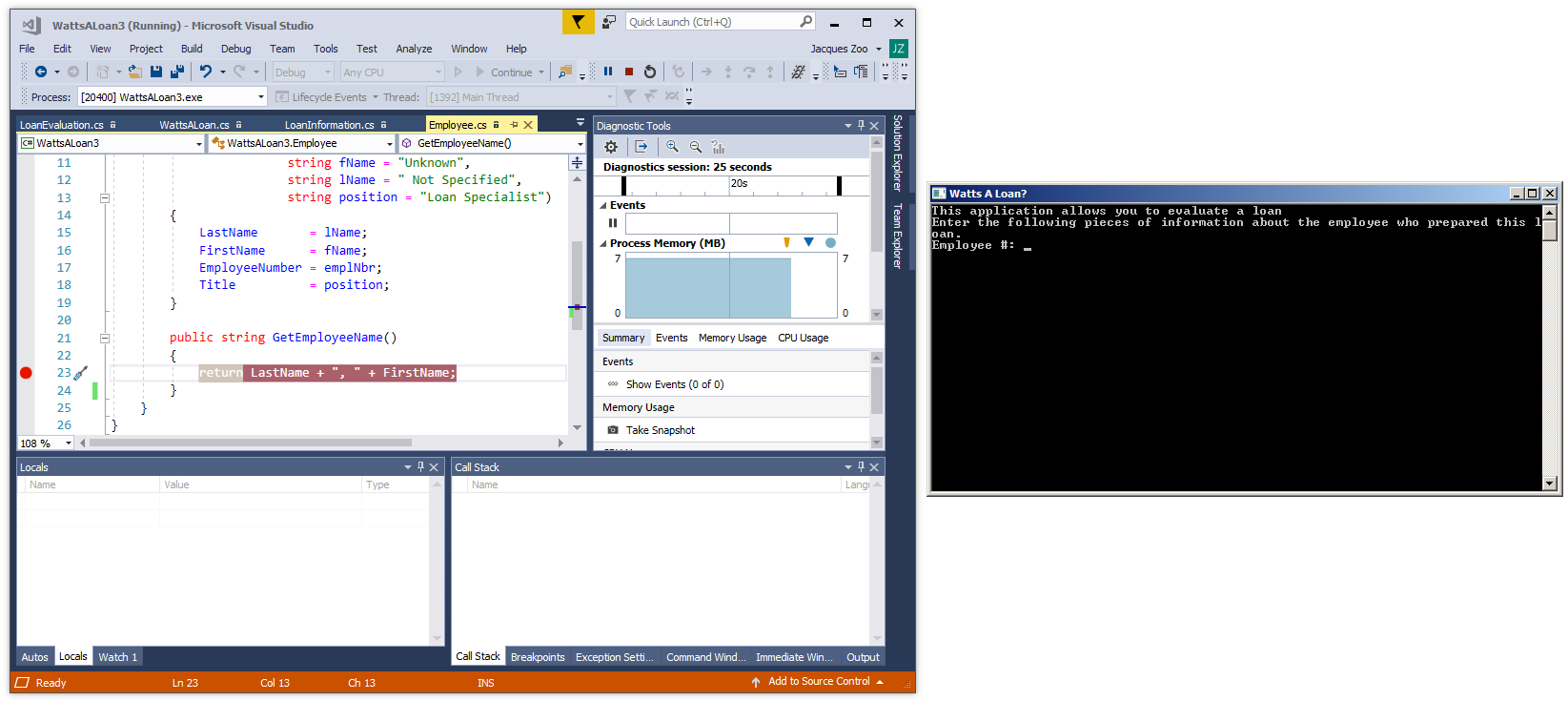Screen dimensions: 1568x701
Task: Click the red breakpoint on line 23
Action: click(x=26, y=373)
